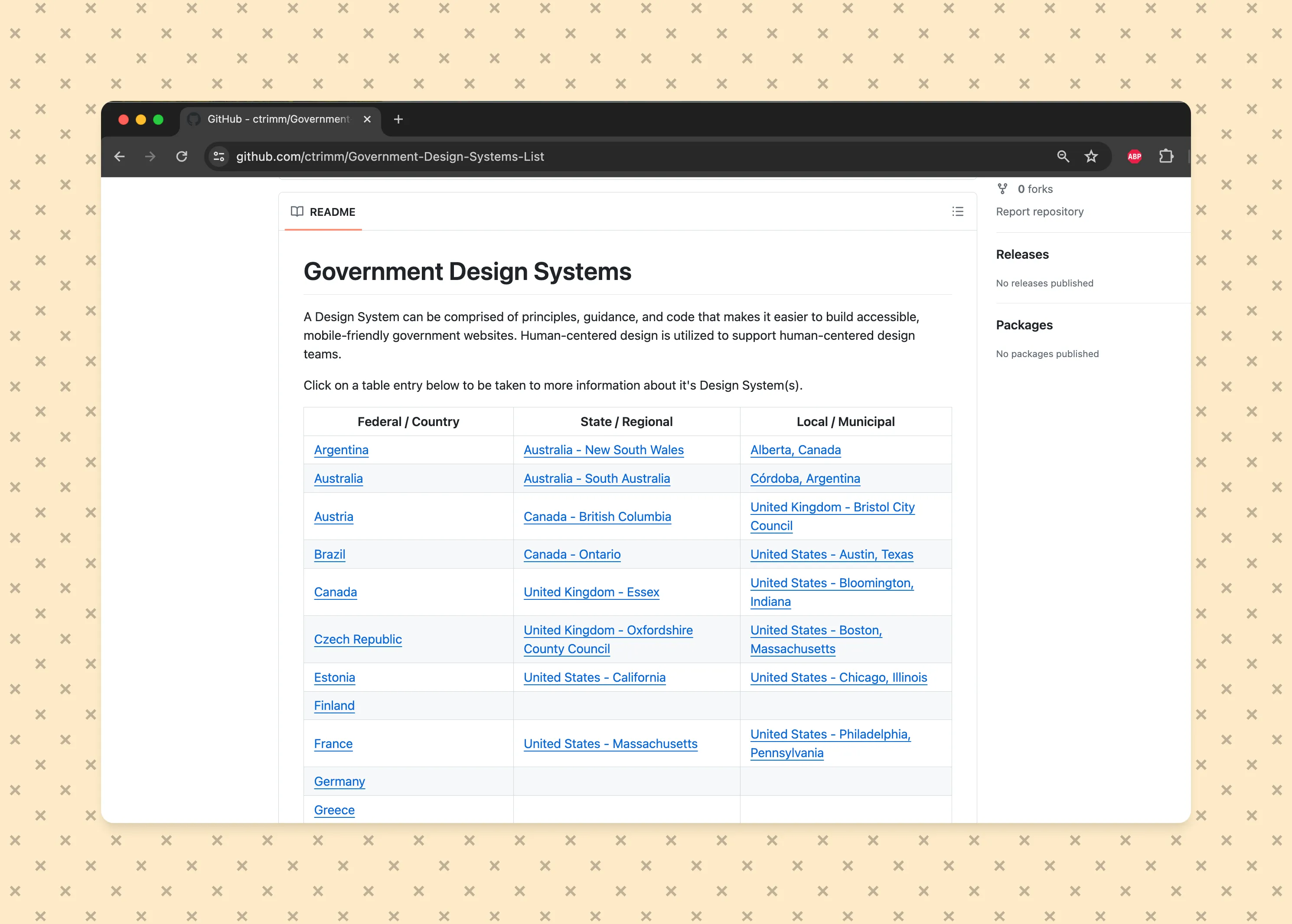Open United States - Boston, Massachusetts link
Screen dimensions: 1292x924
[x=816, y=640]
